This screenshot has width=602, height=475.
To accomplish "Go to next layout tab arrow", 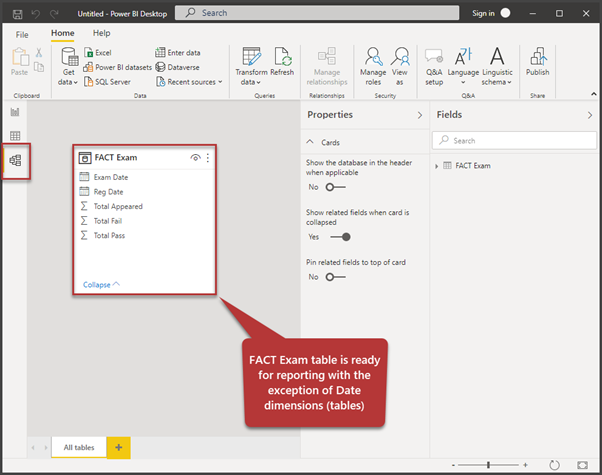I will tap(46, 447).
